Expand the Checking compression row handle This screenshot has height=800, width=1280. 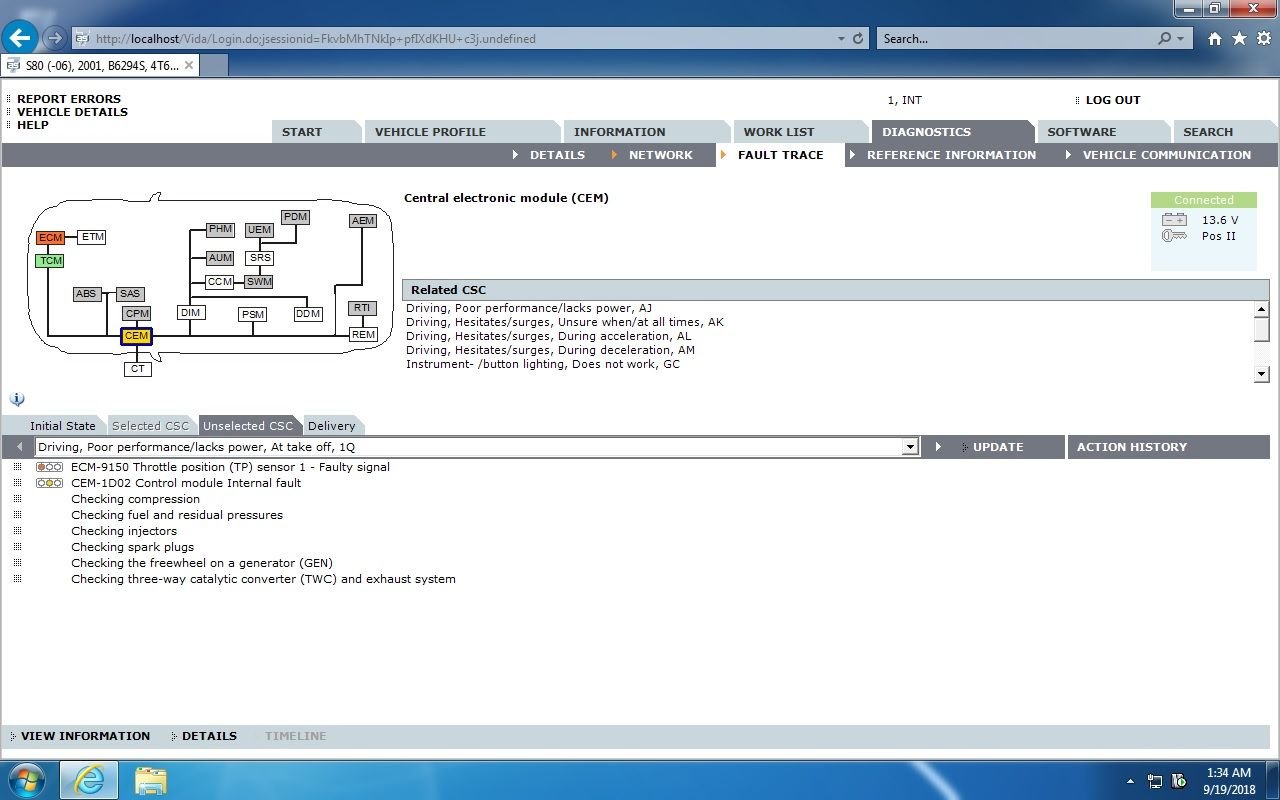18,499
